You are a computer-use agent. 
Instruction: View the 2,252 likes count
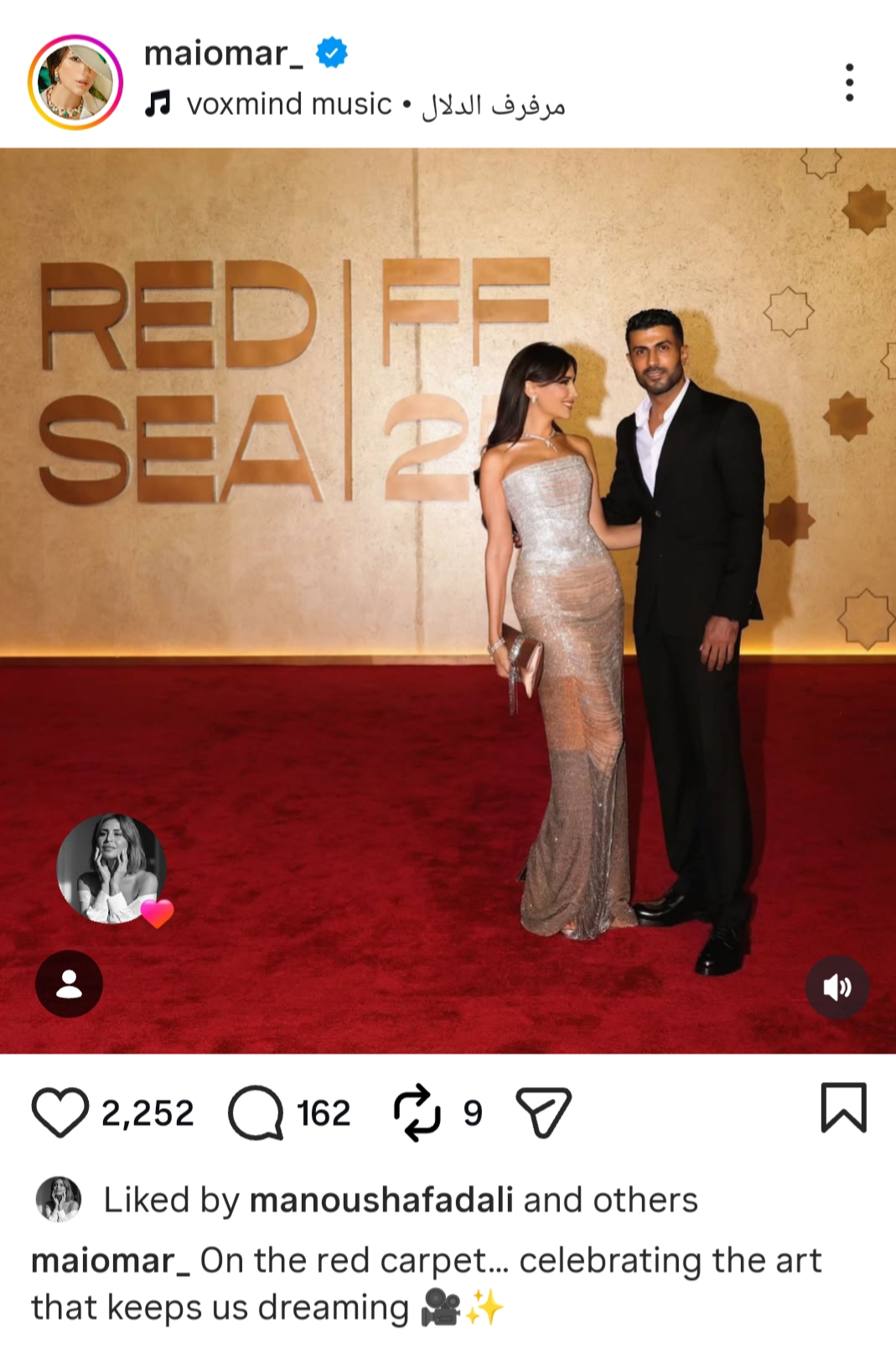coord(148,1113)
